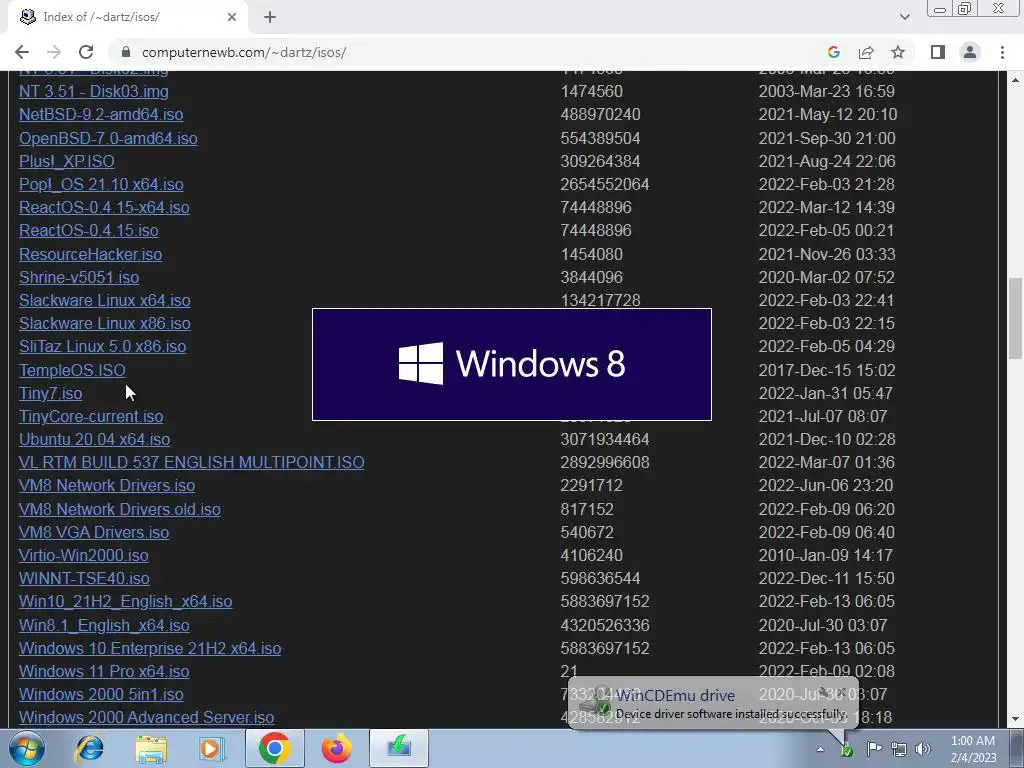Viewport: 1024px width, 768px height.
Task: Open VM8 Network Drivers.old.iso link
Action: [x=120, y=509]
